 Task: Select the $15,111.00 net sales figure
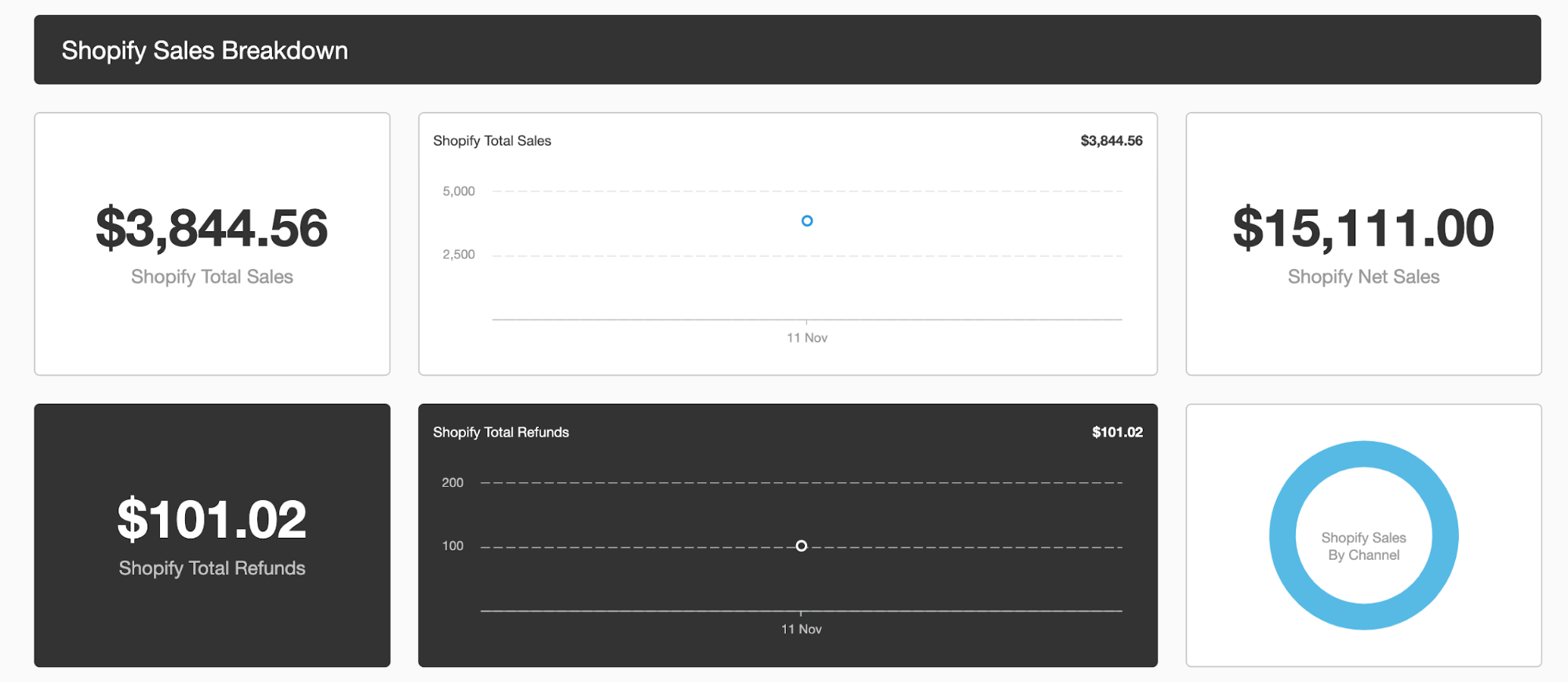(x=1363, y=228)
